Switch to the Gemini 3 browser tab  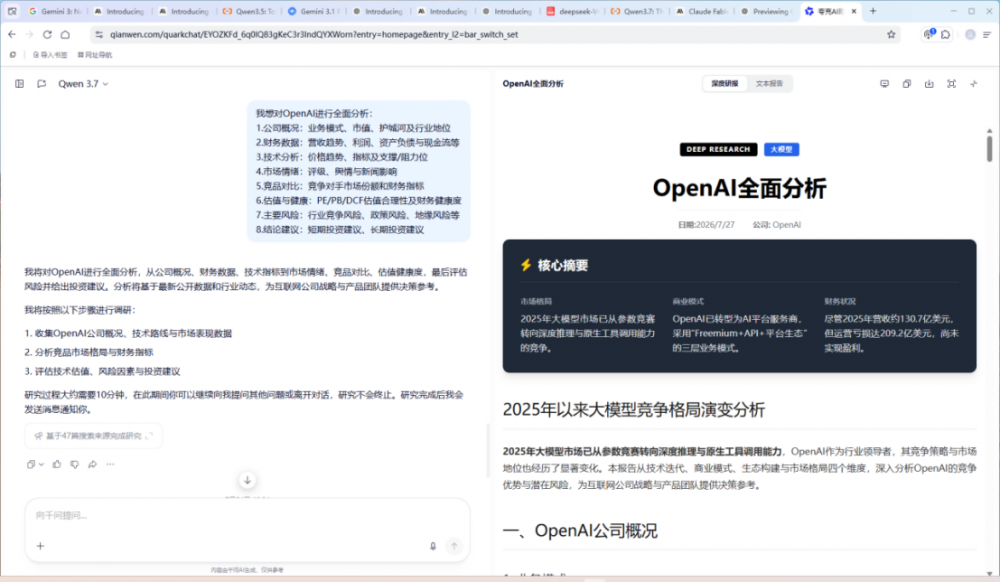[x=55, y=11]
